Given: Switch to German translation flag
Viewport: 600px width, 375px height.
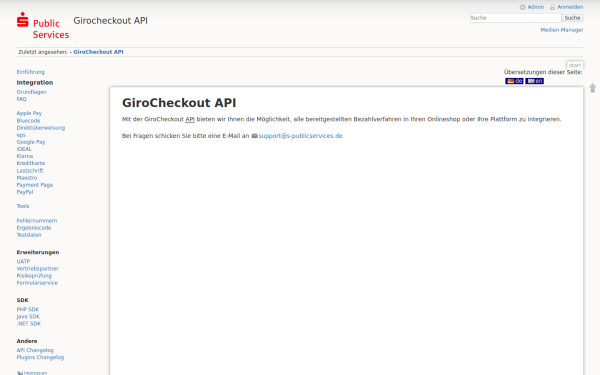Looking at the screenshot, I should (514, 81).
